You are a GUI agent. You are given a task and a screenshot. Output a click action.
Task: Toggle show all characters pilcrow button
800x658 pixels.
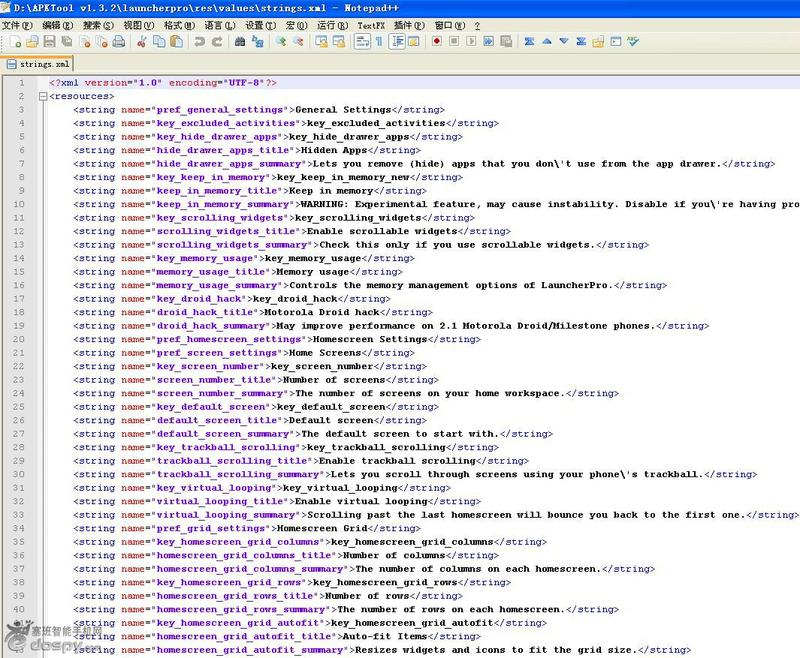point(379,42)
